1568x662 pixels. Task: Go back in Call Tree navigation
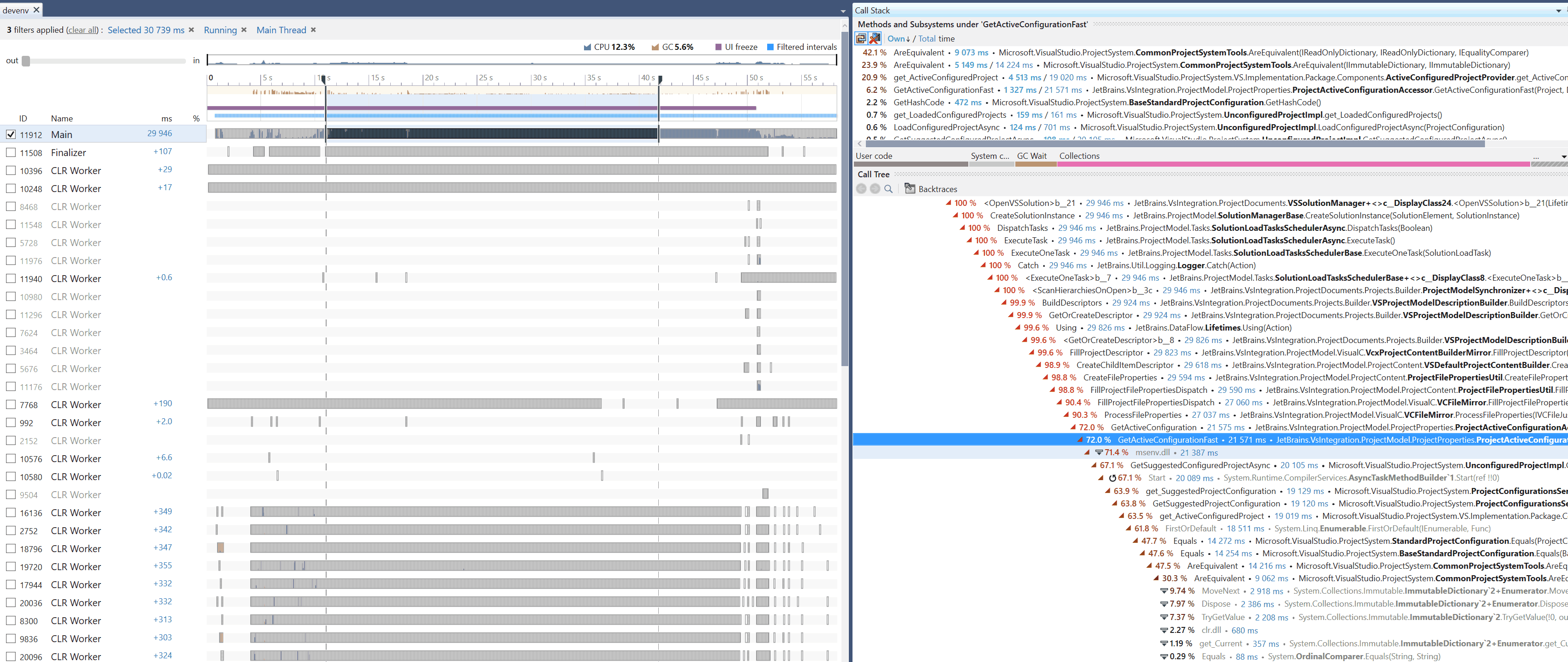point(861,189)
